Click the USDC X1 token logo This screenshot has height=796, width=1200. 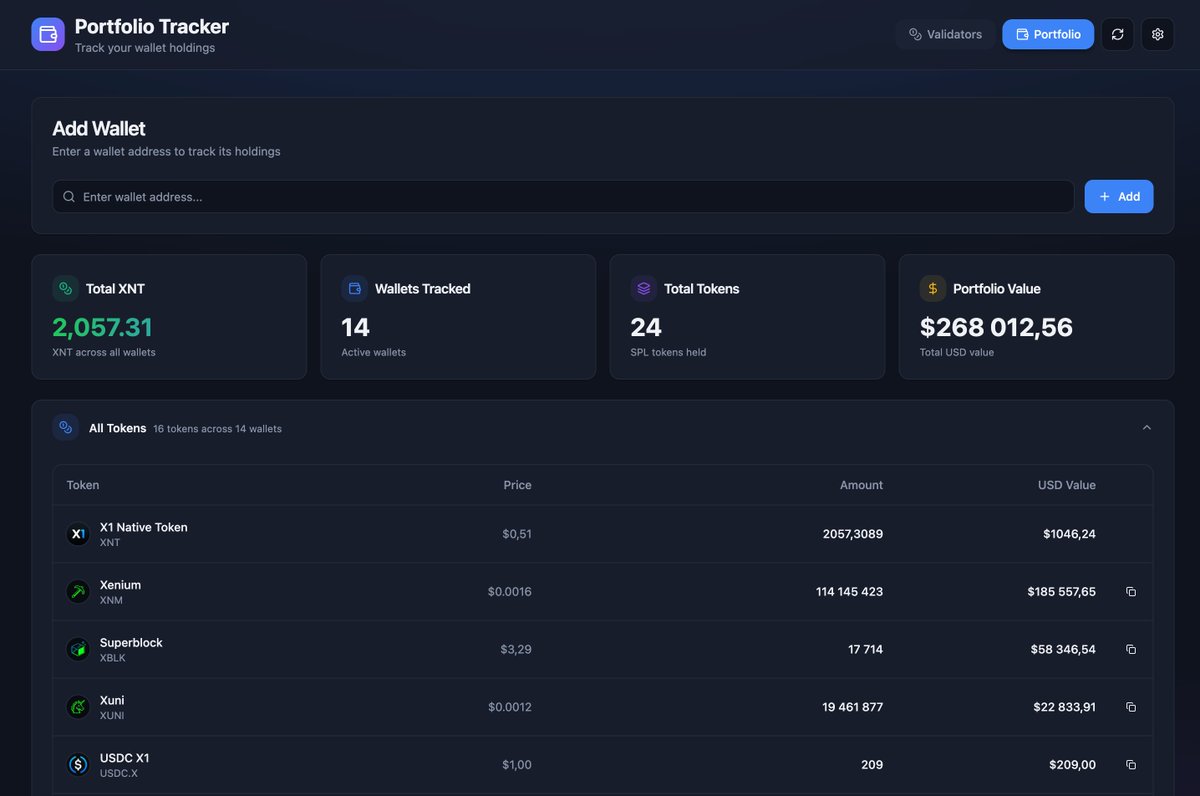(x=78, y=765)
